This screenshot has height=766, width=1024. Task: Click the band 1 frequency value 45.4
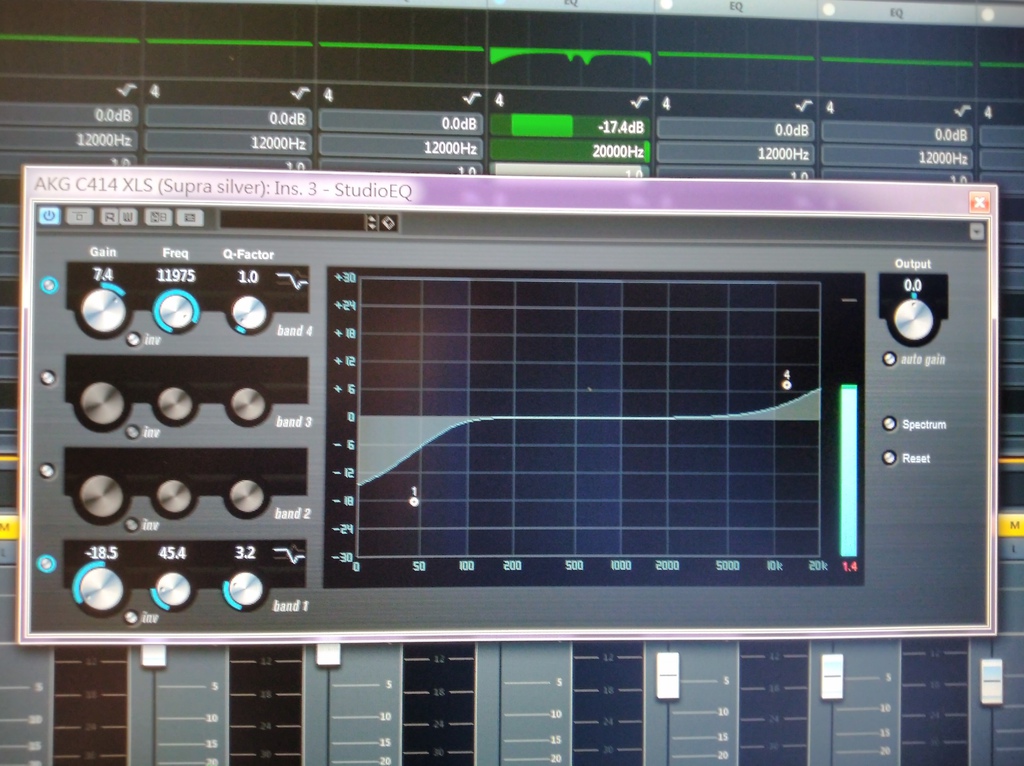click(172, 554)
